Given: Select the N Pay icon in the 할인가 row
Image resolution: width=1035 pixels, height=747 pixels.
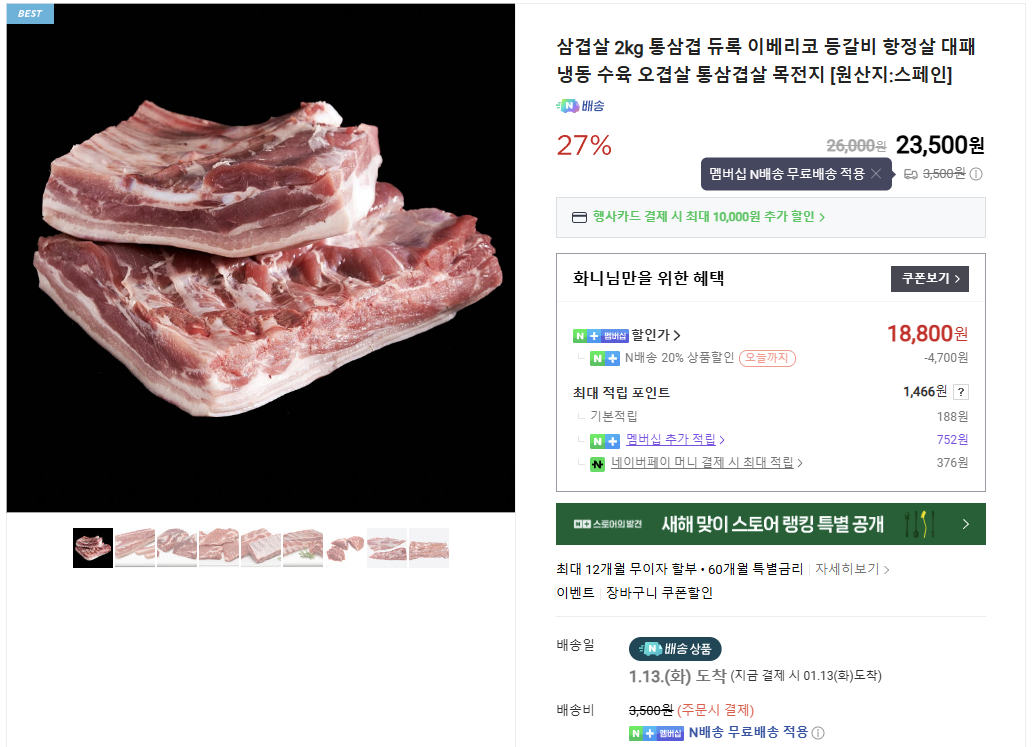Looking at the screenshot, I should [578, 334].
